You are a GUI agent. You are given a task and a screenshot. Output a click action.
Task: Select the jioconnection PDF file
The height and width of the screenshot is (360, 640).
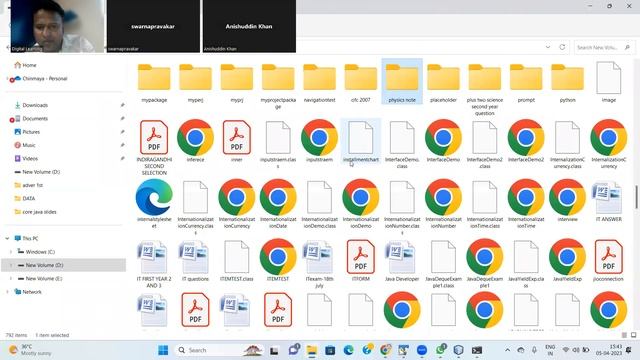[x=609, y=260]
